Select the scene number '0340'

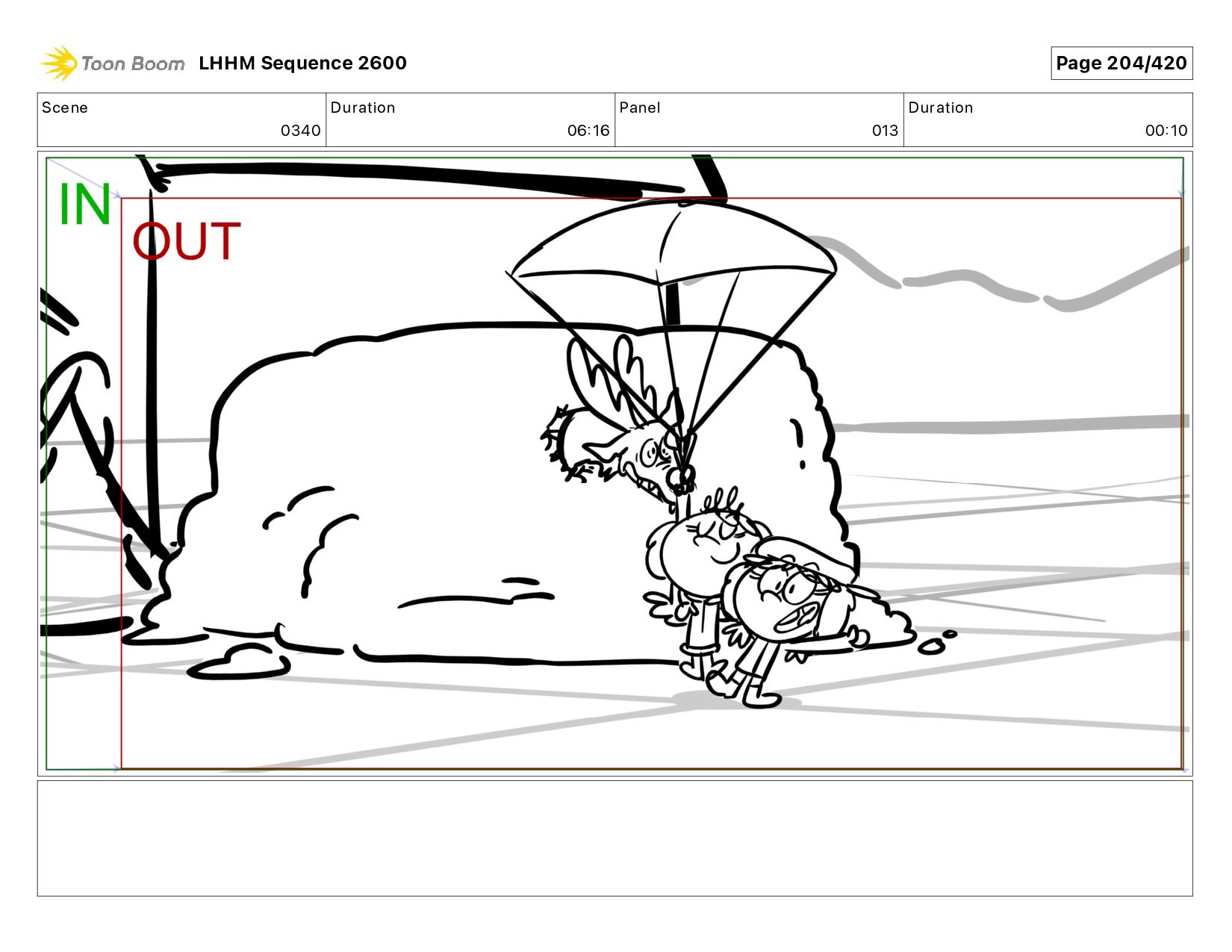pos(300,131)
